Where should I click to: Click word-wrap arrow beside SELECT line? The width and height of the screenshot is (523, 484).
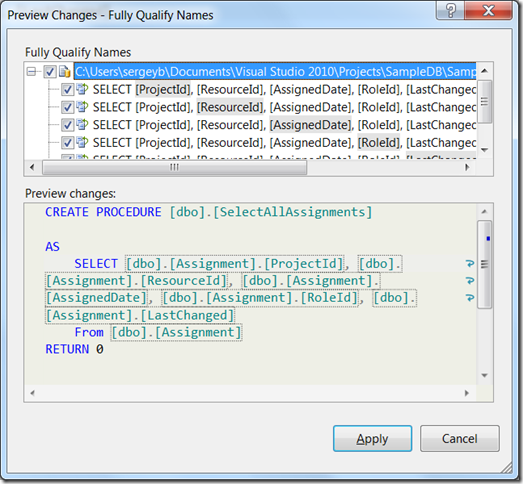(470, 264)
